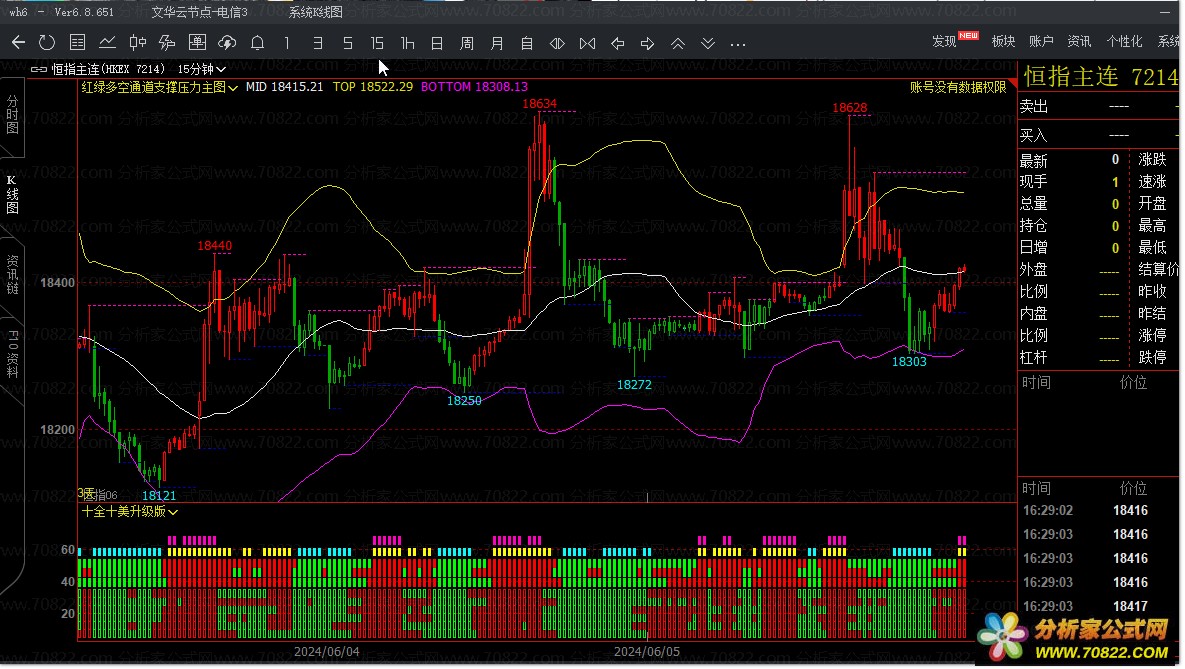Viewport: 1185px width, 669px height.
Task: Open the quote list table icon
Action: tap(77, 43)
